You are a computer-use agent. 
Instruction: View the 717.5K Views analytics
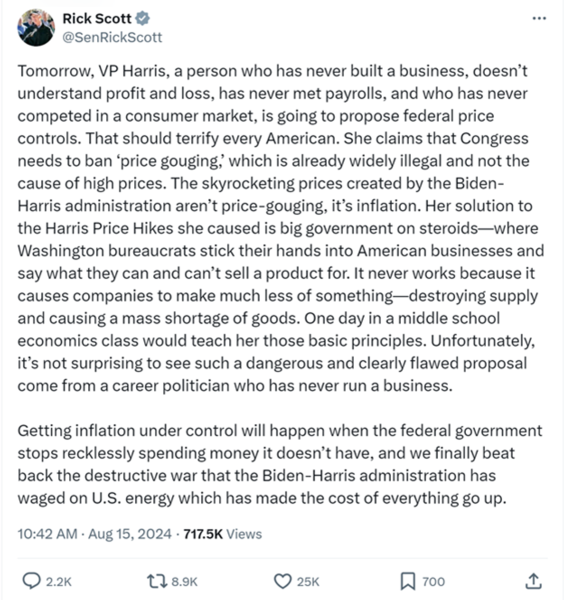tap(223, 534)
